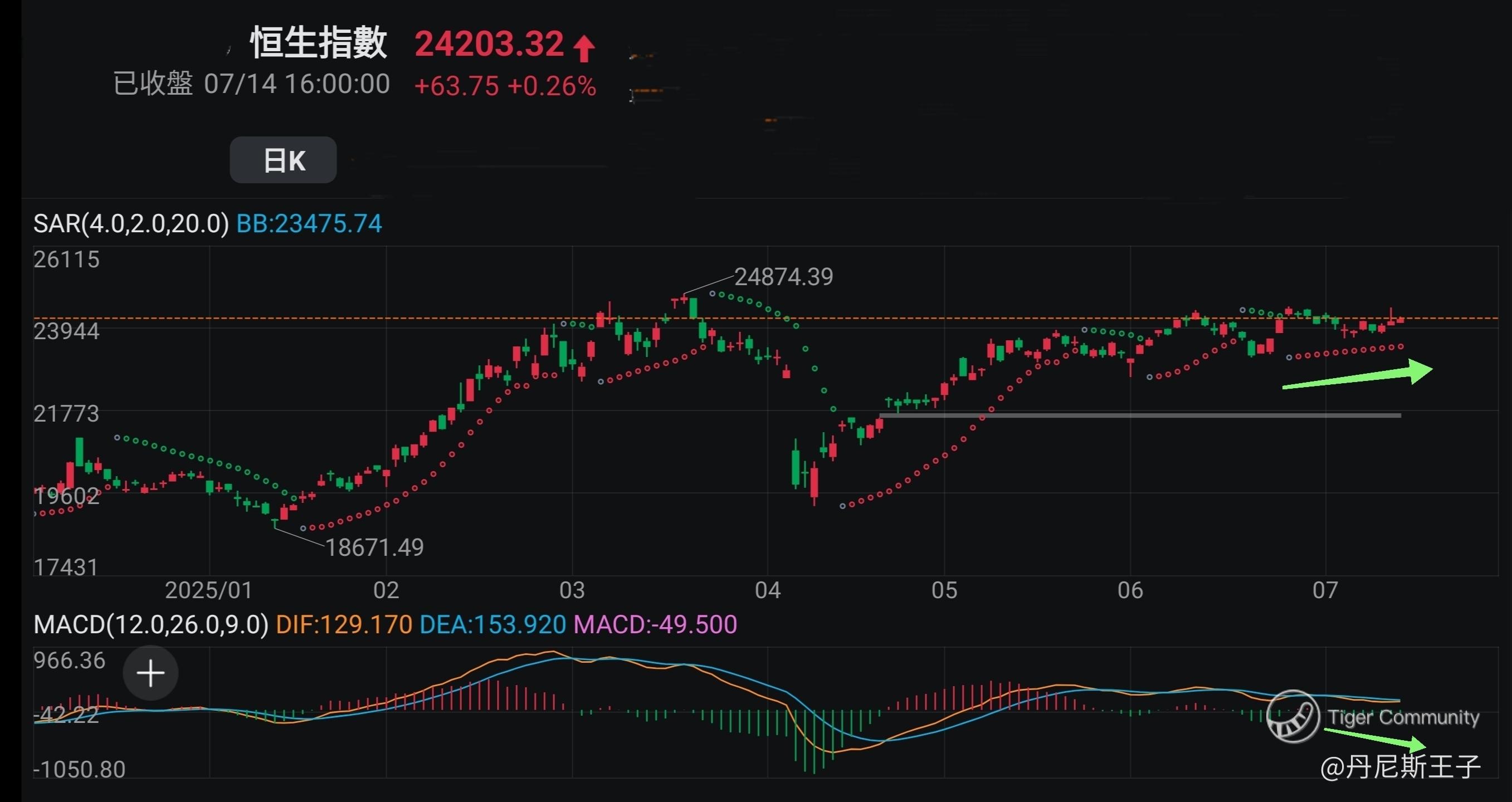Viewport: 1512px width, 802px height.
Task: Click the 26115 price axis label
Action: (66, 260)
